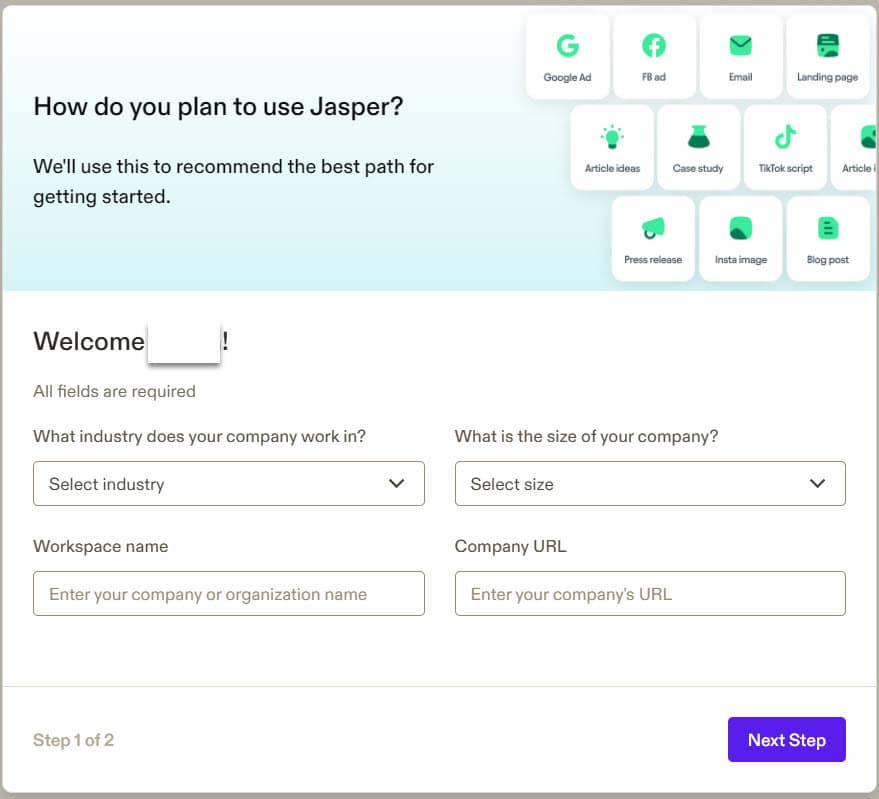Screen dimensions: 879x799
Task: Click the Email envelope icon tile
Action: pyautogui.click(x=741, y=56)
